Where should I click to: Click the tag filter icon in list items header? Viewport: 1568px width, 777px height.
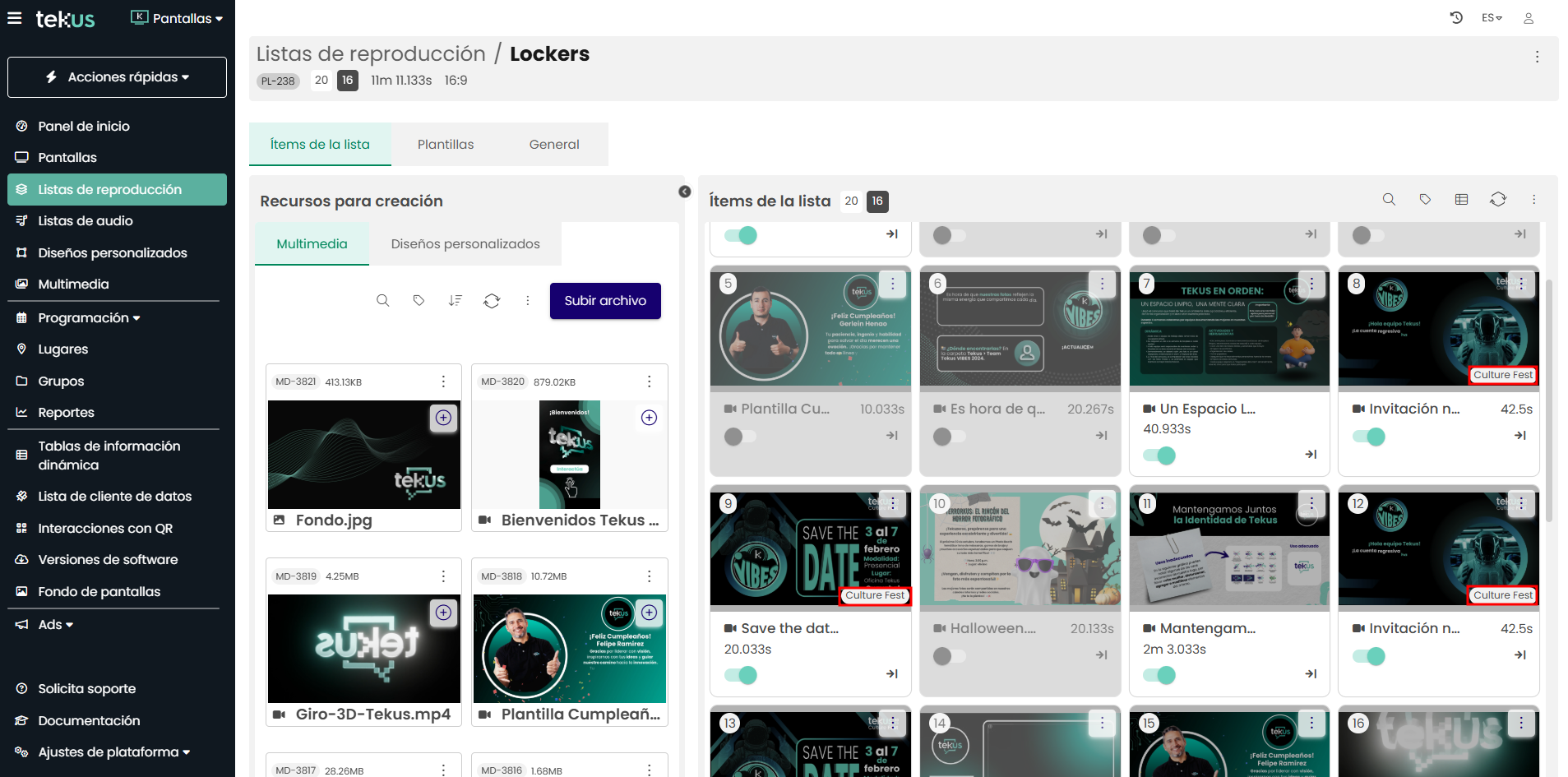click(x=1425, y=200)
